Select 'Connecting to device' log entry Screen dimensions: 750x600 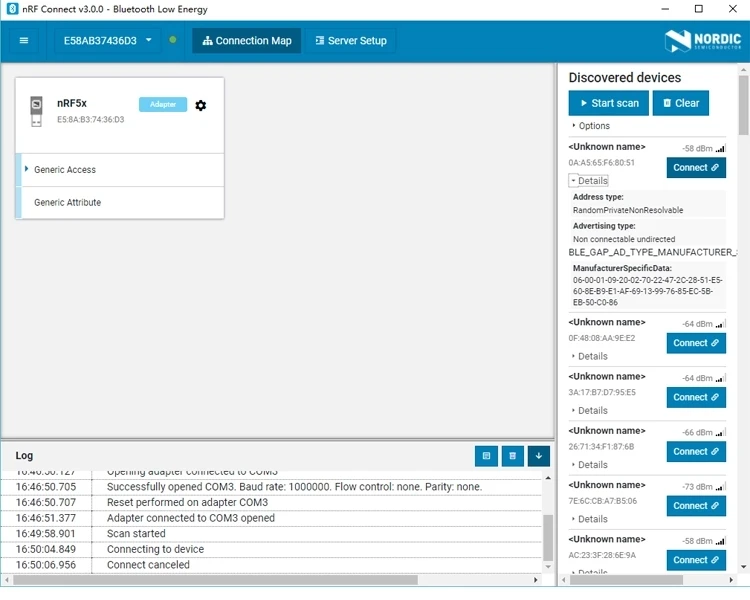(272, 549)
